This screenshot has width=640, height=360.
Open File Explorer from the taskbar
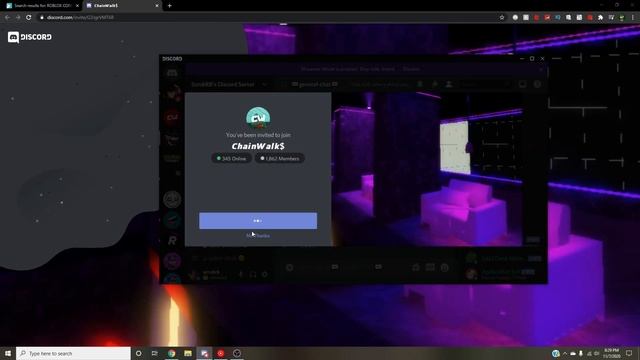click(x=188, y=353)
